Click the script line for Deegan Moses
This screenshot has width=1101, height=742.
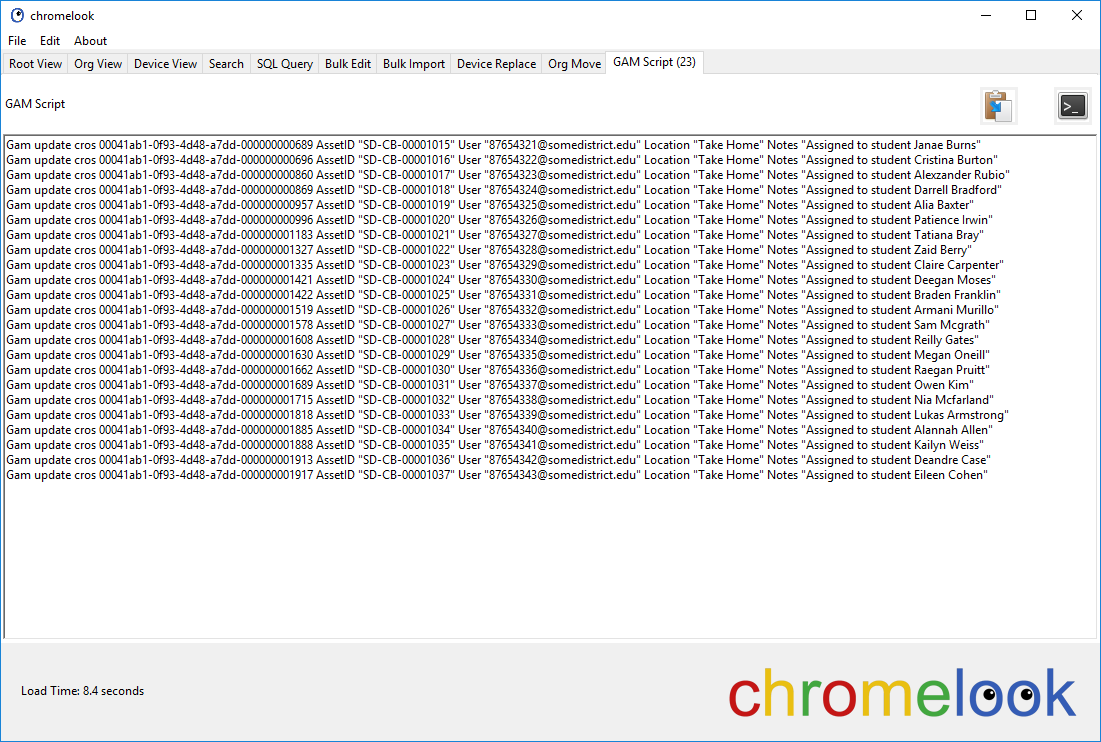pos(501,280)
